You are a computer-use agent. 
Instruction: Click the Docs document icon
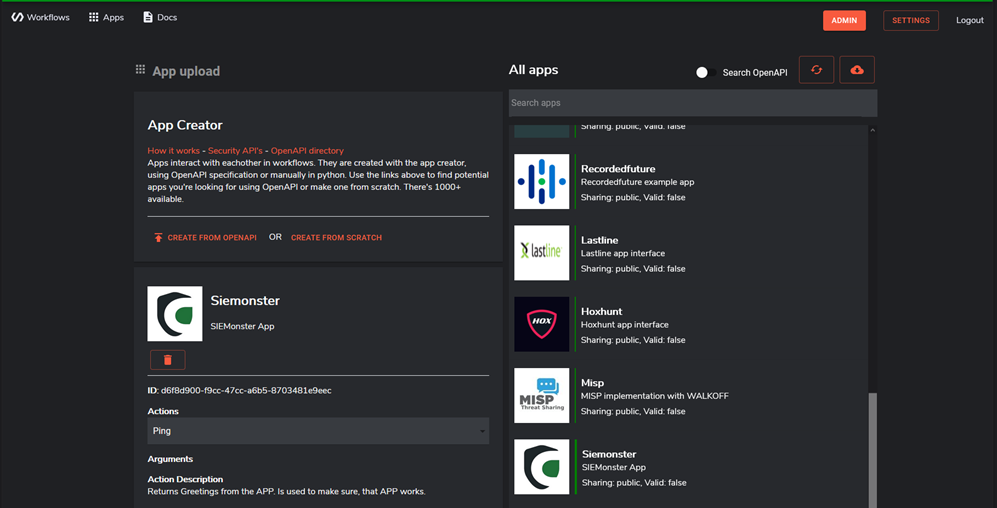pyautogui.click(x=148, y=17)
